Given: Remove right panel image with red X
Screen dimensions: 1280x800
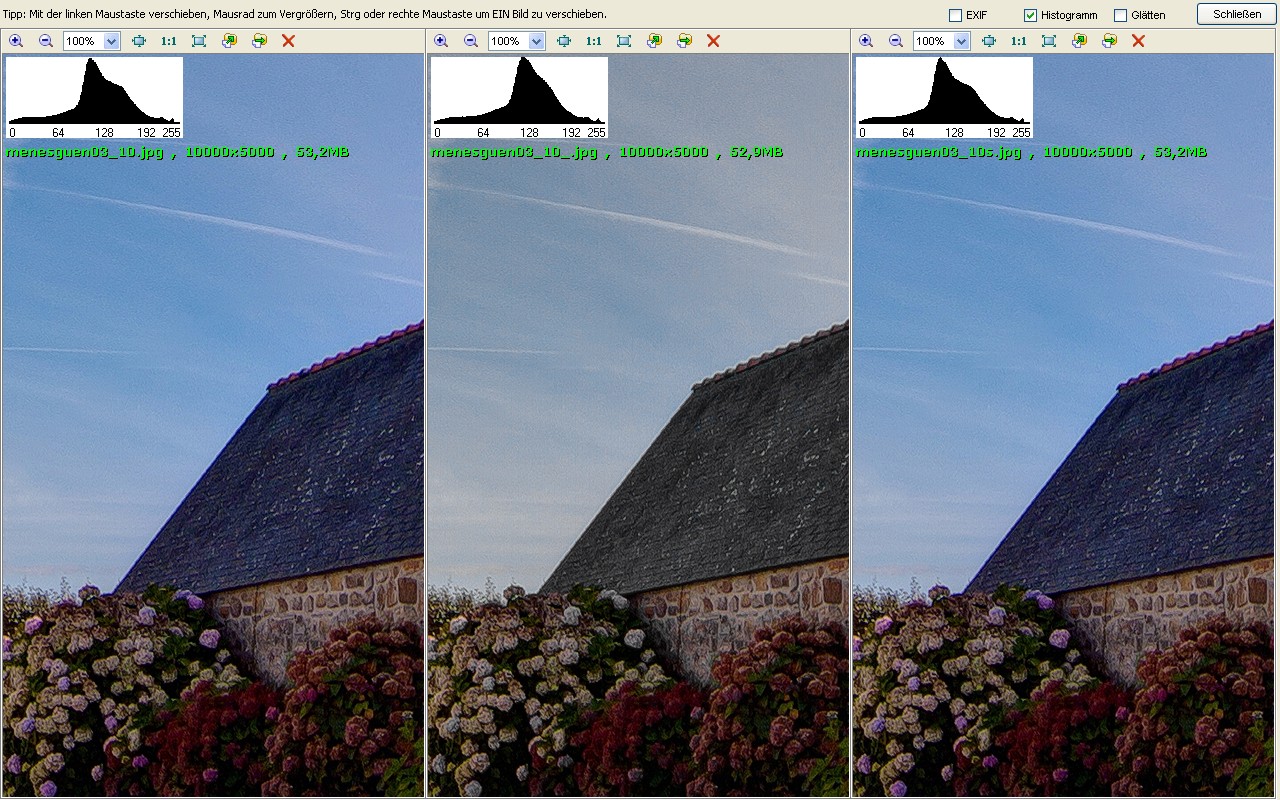Looking at the screenshot, I should click(x=1138, y=41).
